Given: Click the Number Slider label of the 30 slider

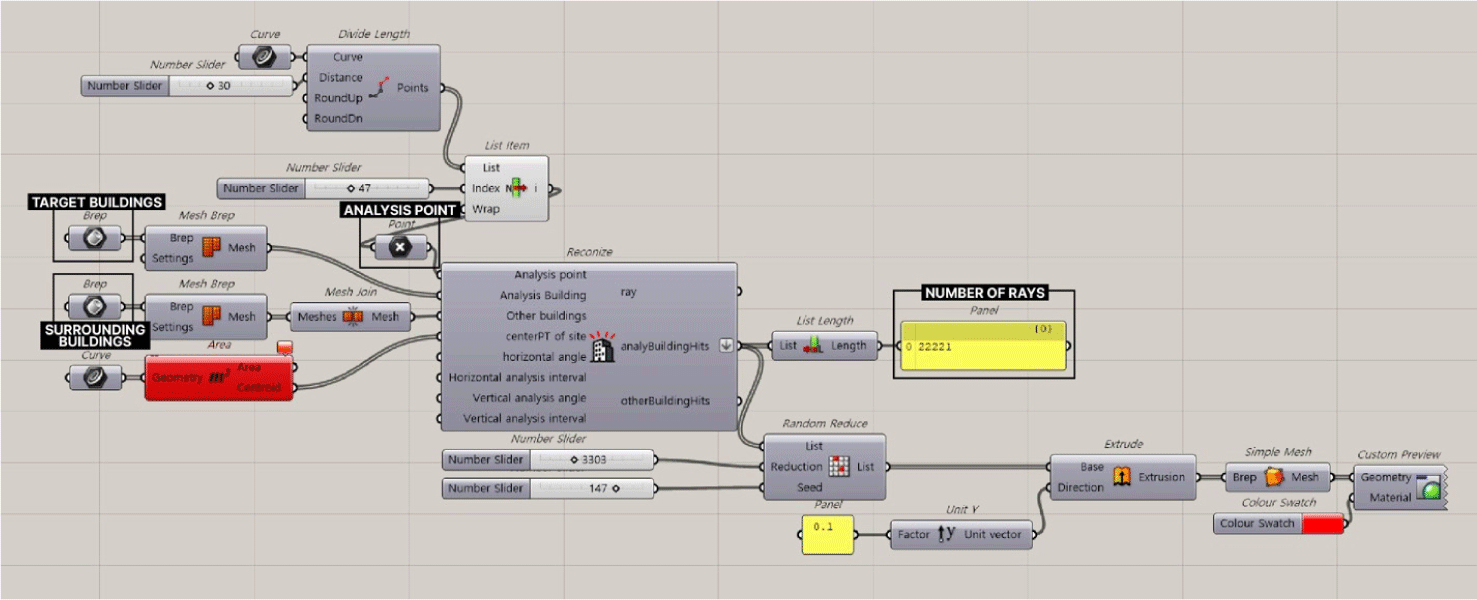Looking at the screenshot, I should pyautogui.click(x=125, y=86).
